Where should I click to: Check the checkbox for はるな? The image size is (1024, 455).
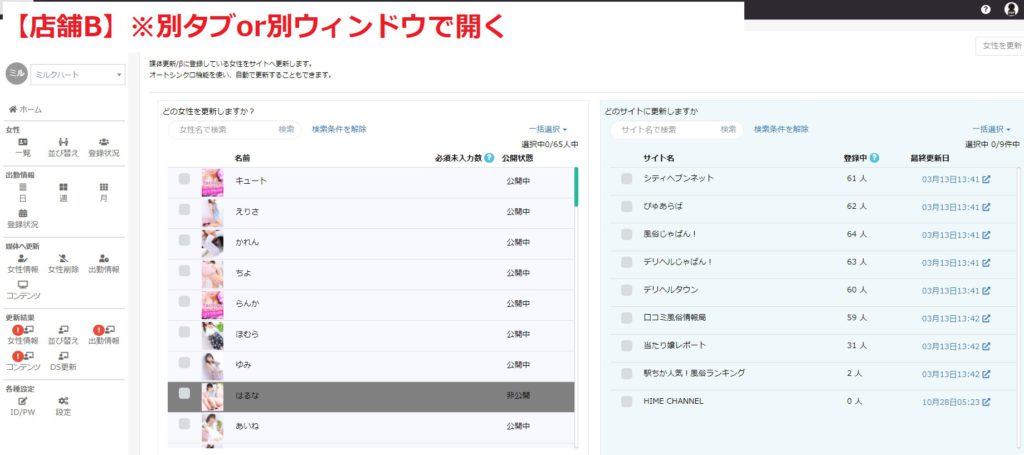(184, 393)
